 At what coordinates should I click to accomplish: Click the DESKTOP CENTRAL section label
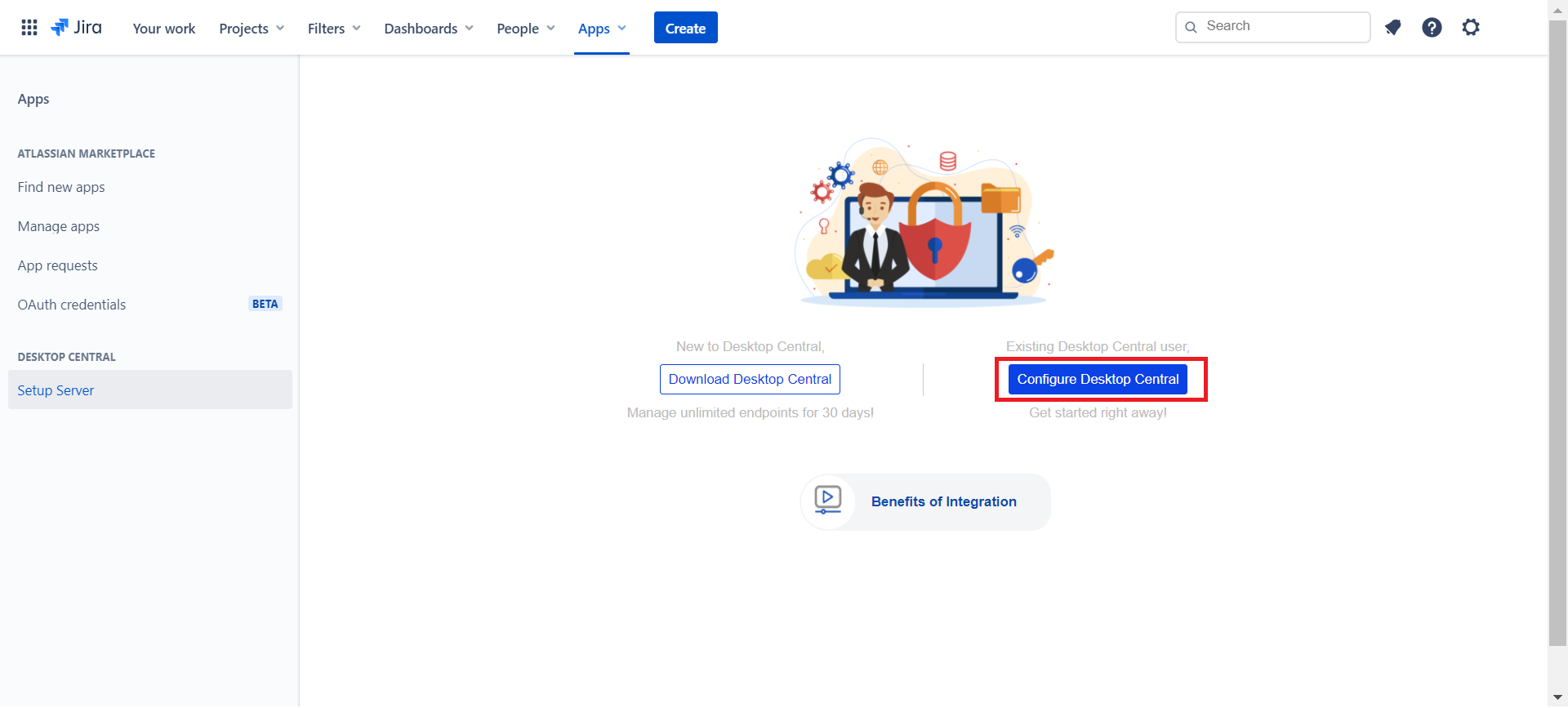click(67, 357)
